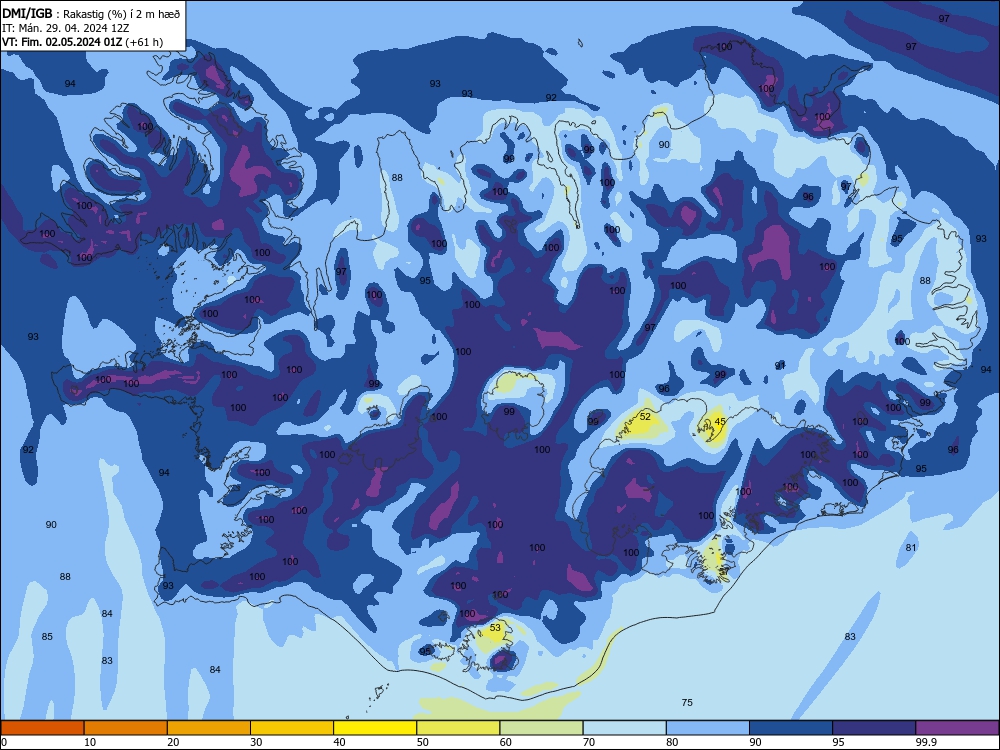Click the '53' humidity value on the map
1000x750 pixels.
click(495, 628)
